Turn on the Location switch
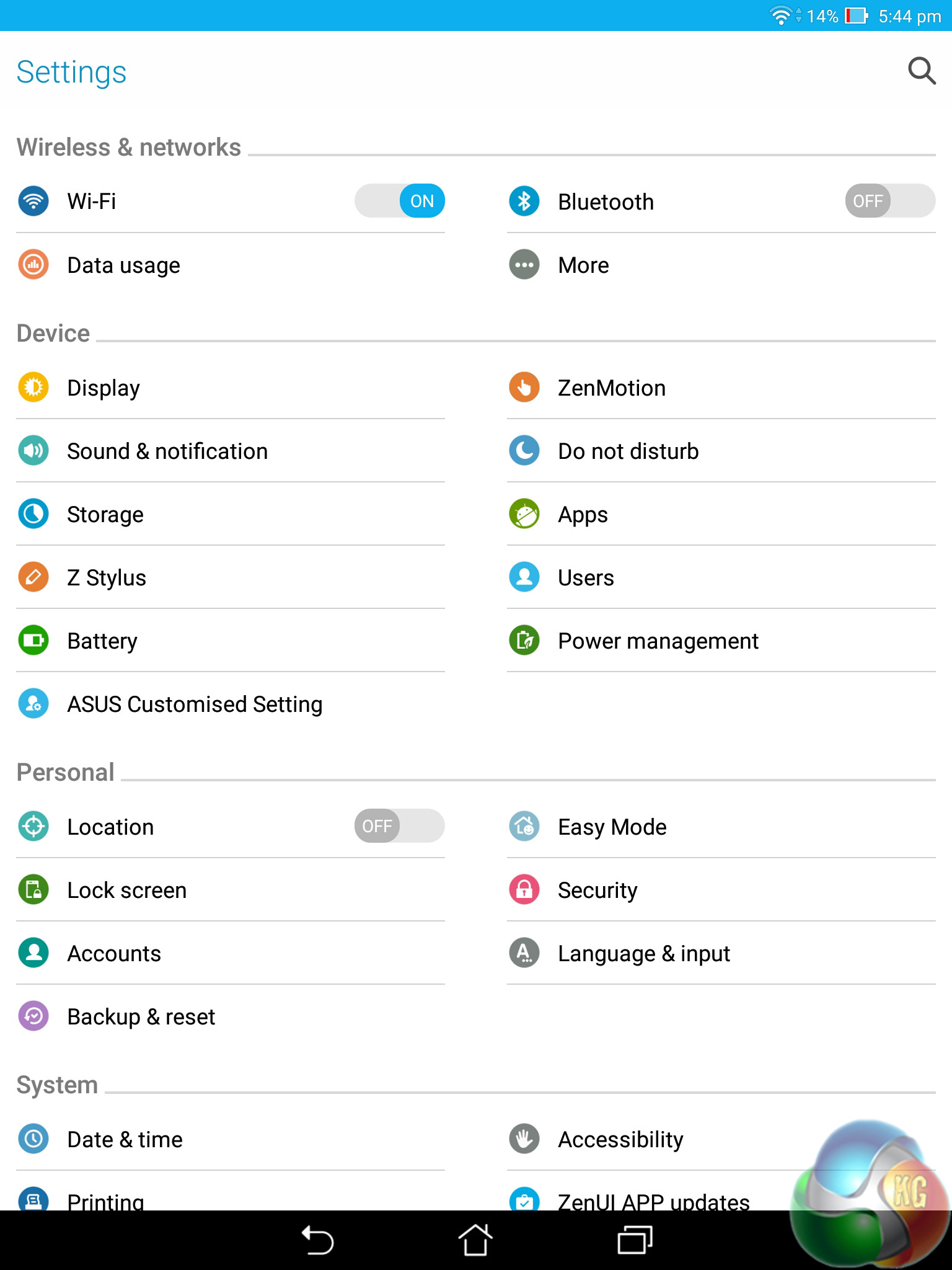 pos(400,826)
